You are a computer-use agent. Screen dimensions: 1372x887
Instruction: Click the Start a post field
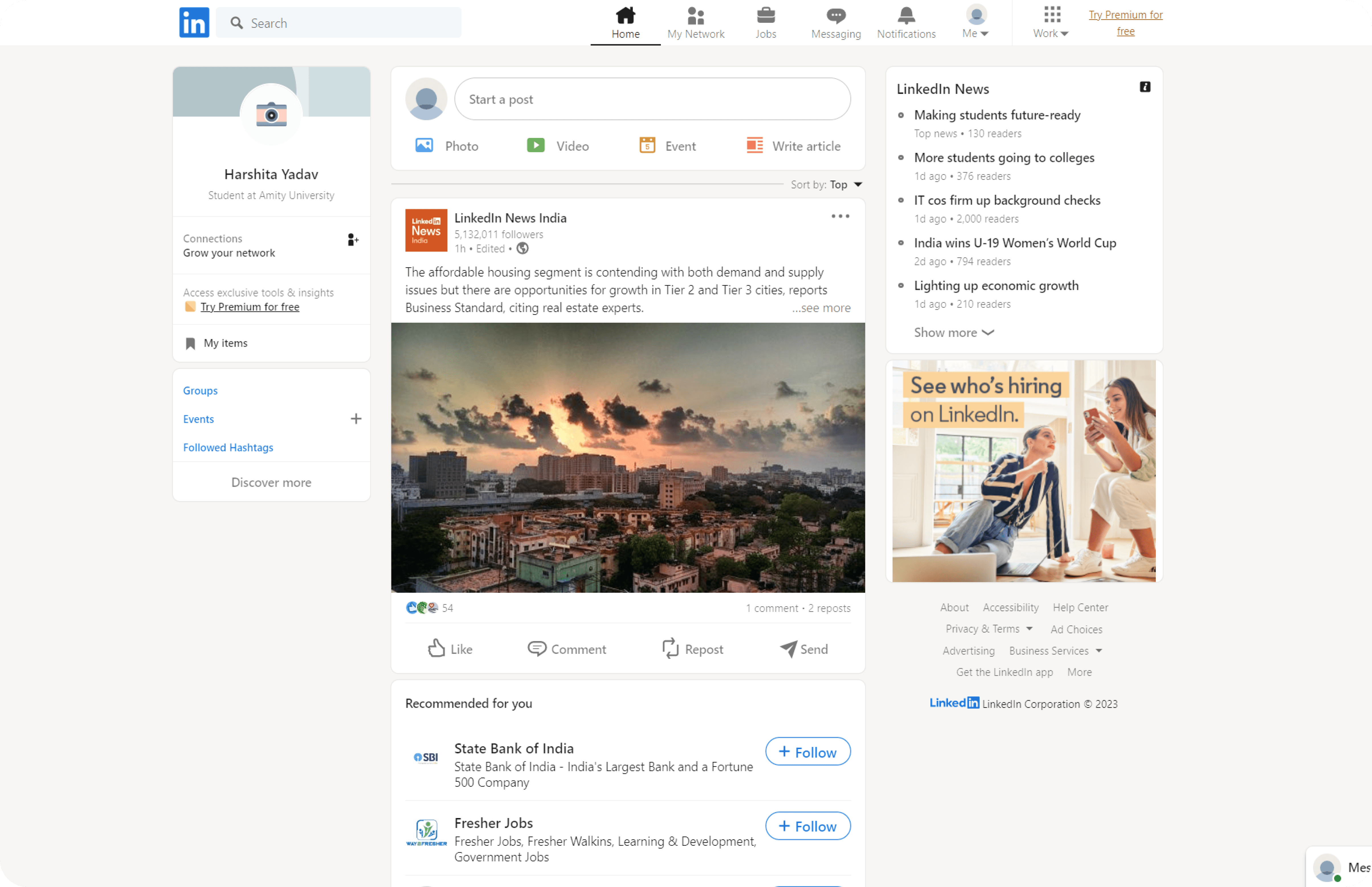[x=652, y=99]
